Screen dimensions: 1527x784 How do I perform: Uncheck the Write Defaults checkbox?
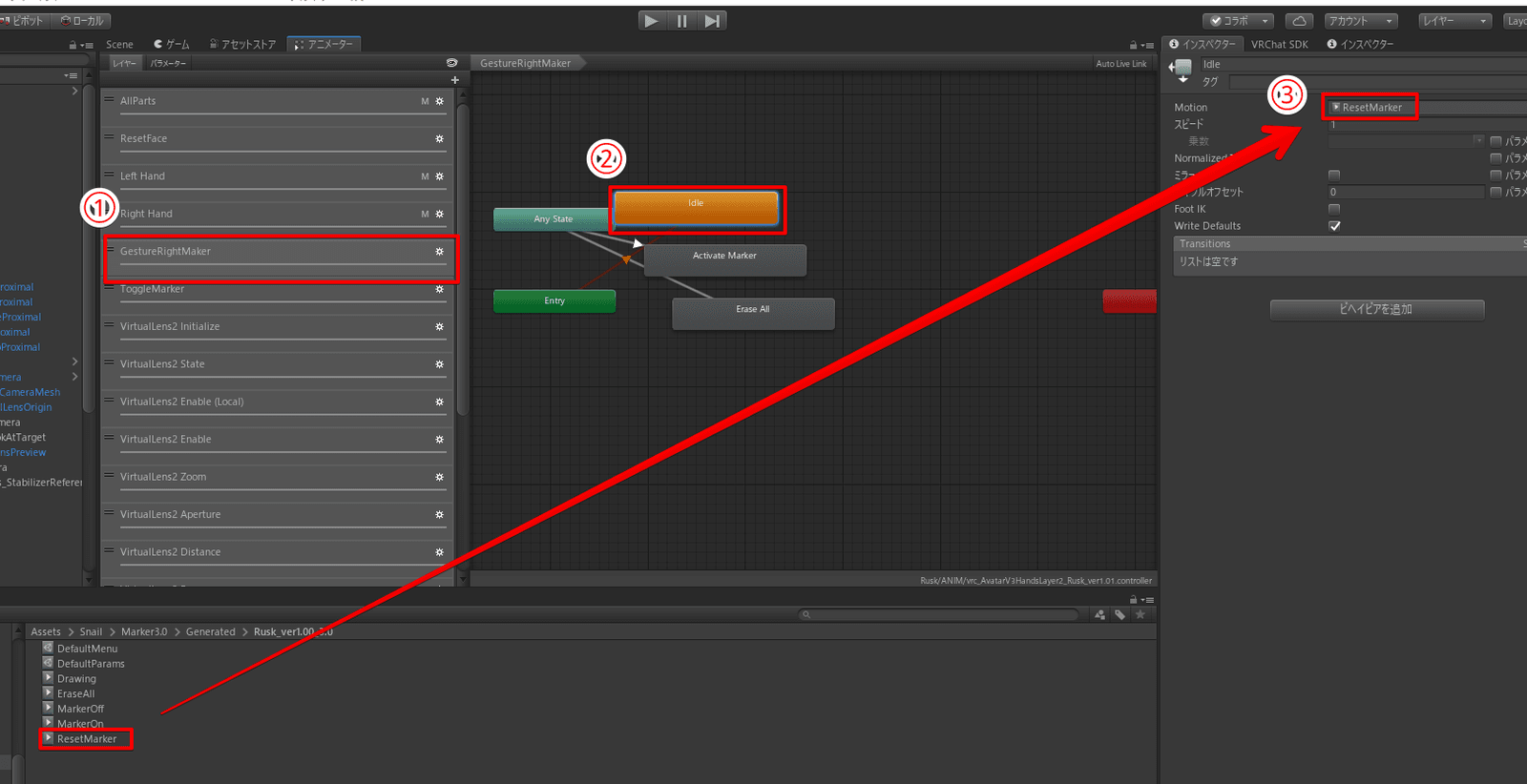(1334, 226)
